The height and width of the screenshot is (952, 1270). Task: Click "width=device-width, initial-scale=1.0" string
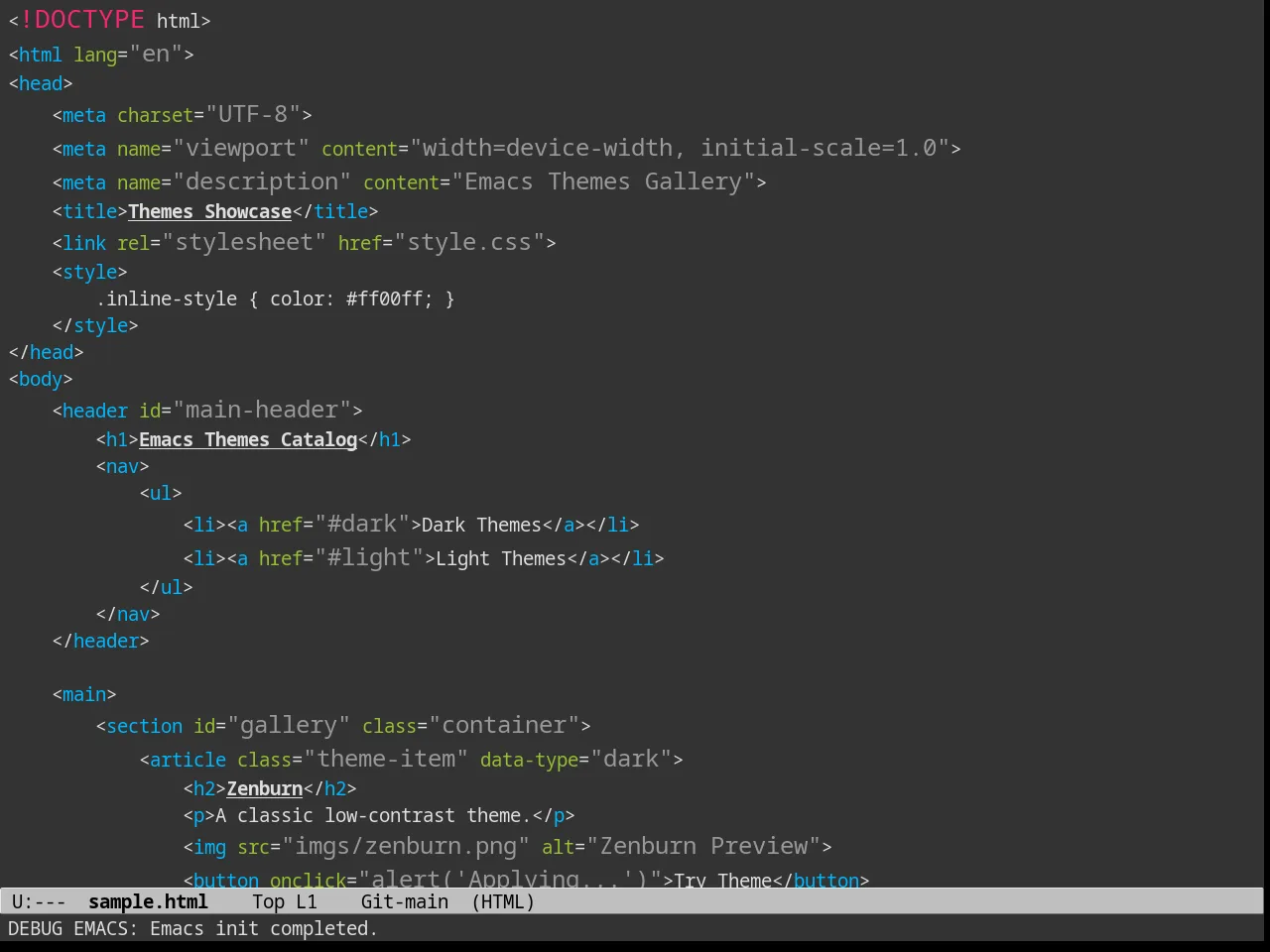(x=680, y=148)
